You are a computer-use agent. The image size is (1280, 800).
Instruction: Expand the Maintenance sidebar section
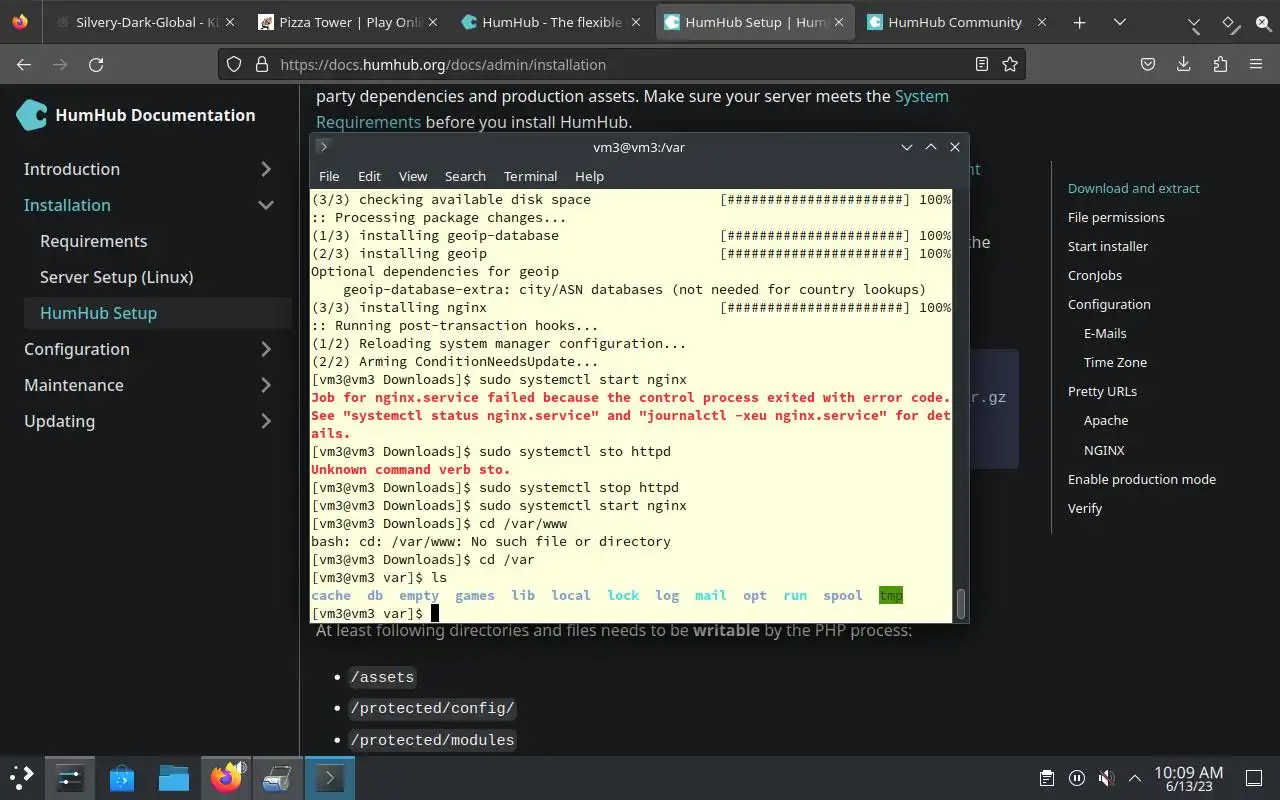point(266,385)
